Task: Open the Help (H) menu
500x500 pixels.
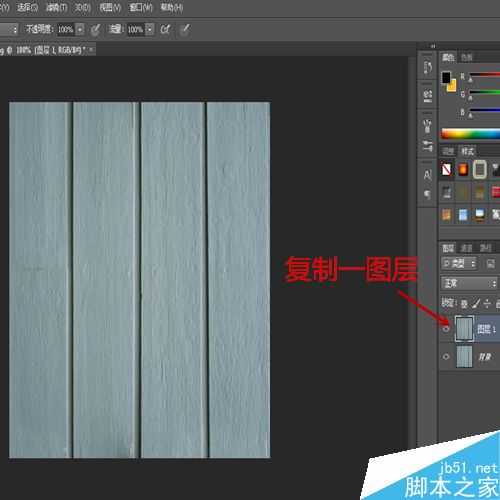Action: click(172, 8)
